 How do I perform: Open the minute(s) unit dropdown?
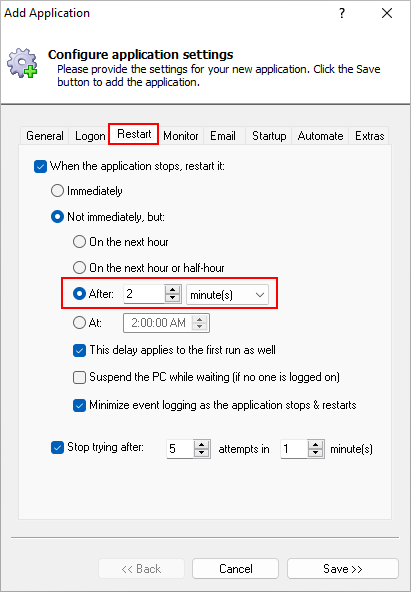coord(228,294)
